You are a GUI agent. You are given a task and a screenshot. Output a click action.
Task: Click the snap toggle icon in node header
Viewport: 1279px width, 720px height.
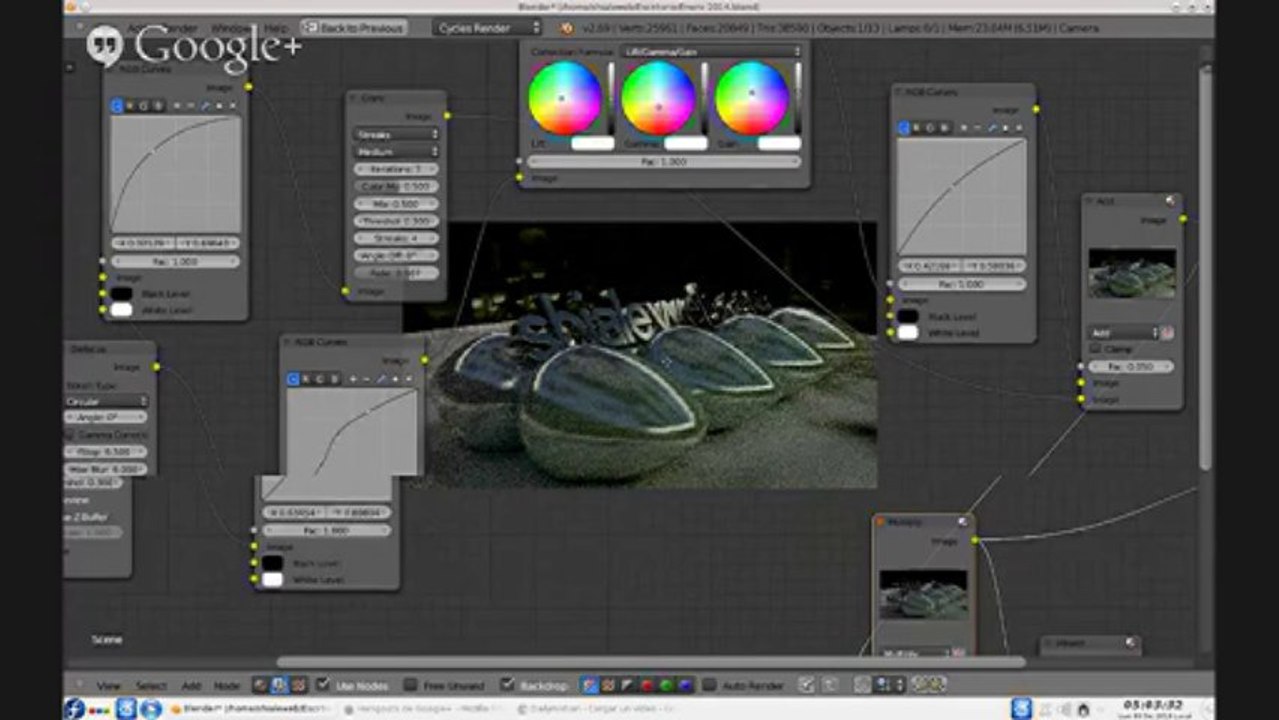click(x=862, y=685)
